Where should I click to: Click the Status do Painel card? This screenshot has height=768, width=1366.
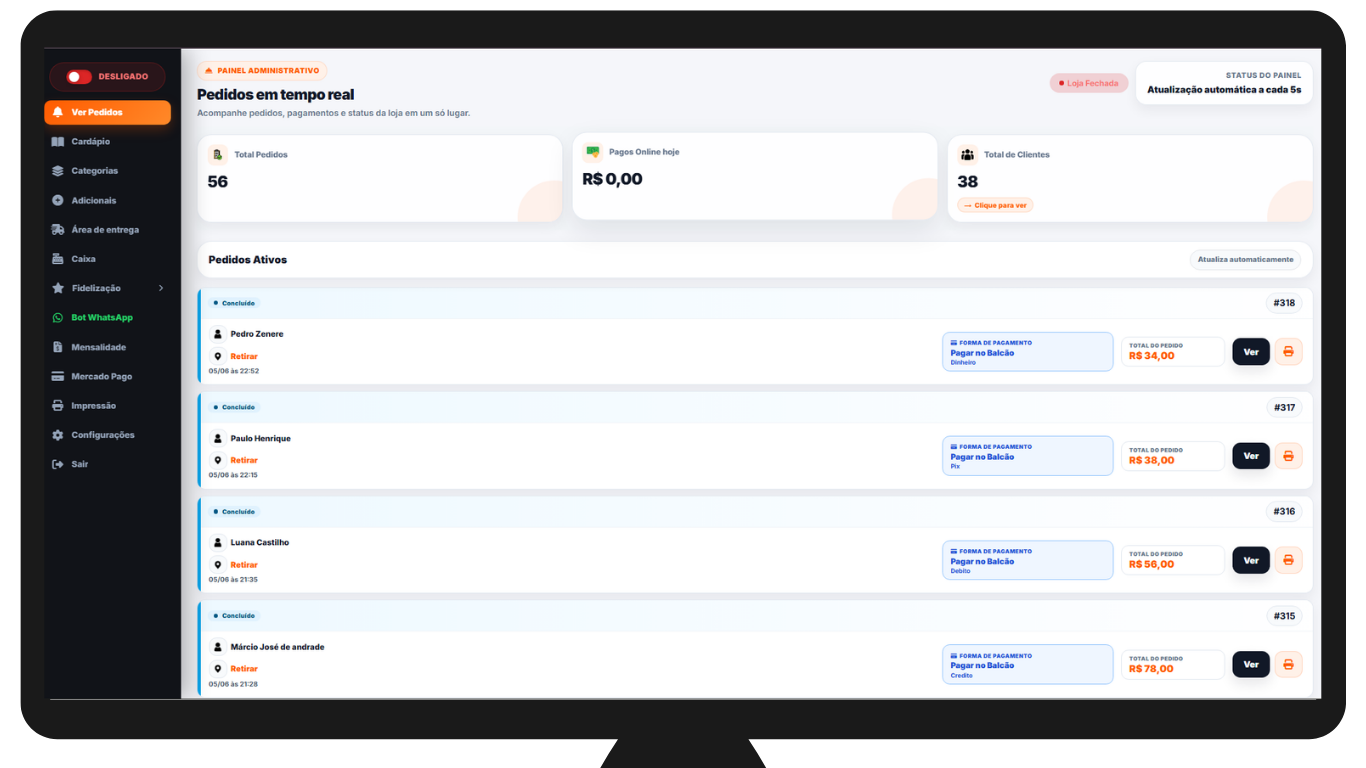pos(1224,83)
